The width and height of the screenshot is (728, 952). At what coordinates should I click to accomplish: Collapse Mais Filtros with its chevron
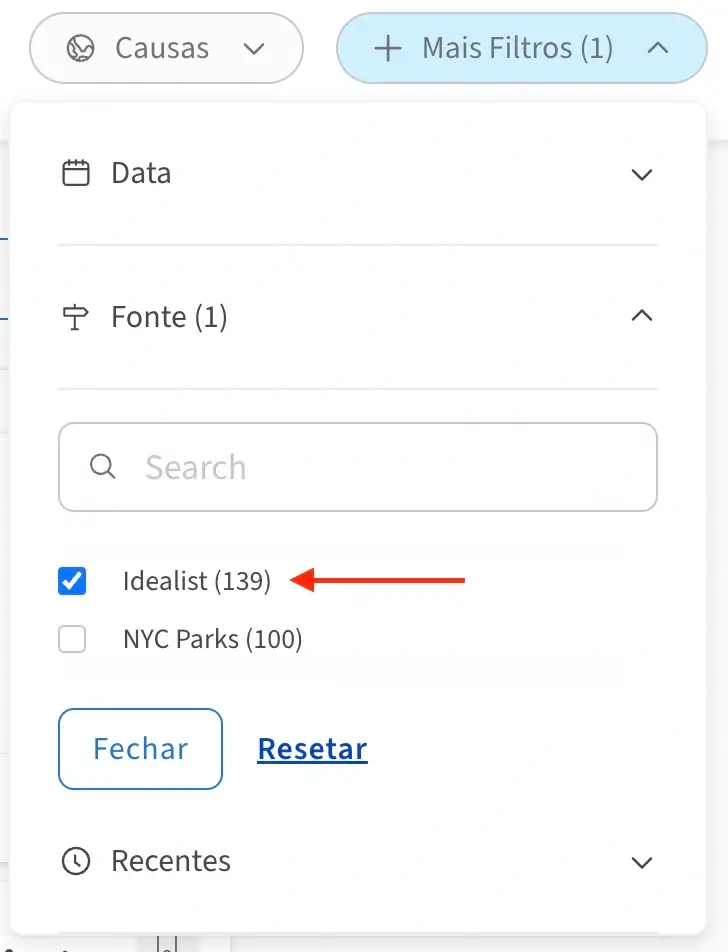(x=657, y=48)
